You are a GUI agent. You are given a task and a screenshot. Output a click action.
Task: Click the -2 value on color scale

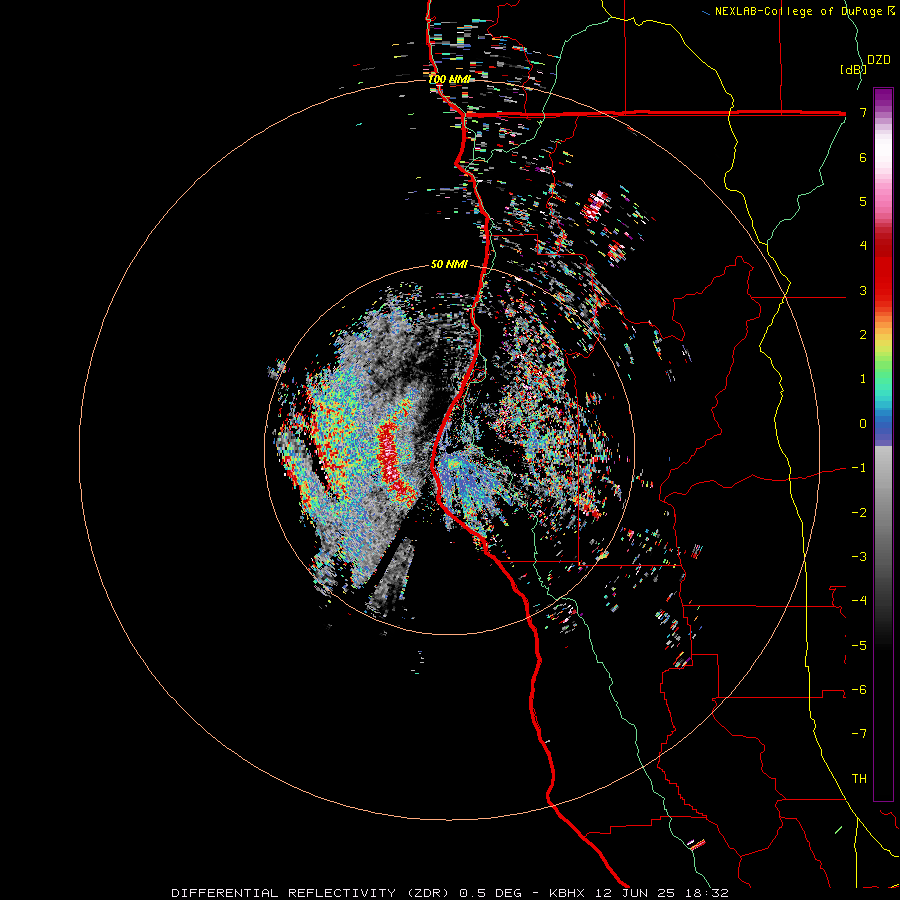tap(859, 513)
